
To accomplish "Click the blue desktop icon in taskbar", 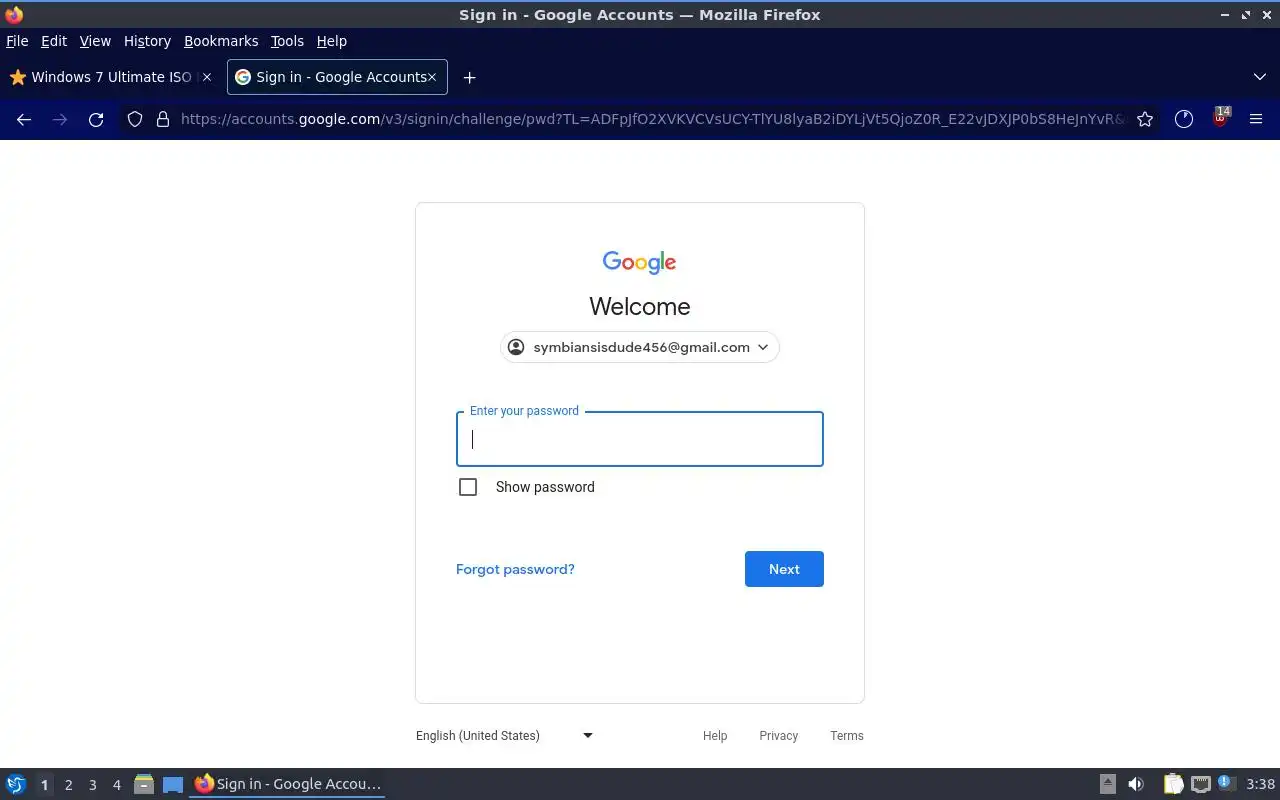I will click(173, 785).
